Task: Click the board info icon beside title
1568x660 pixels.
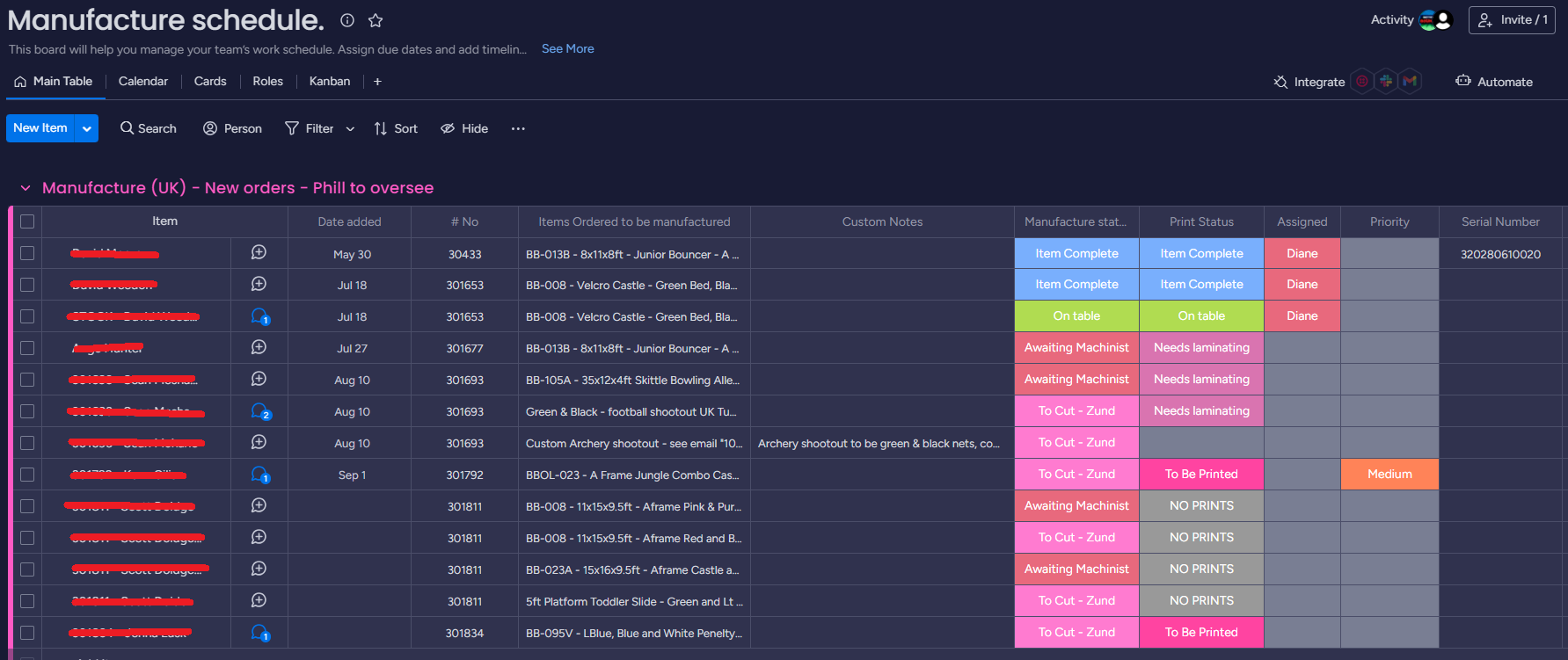Action: [x=347, y=20]
